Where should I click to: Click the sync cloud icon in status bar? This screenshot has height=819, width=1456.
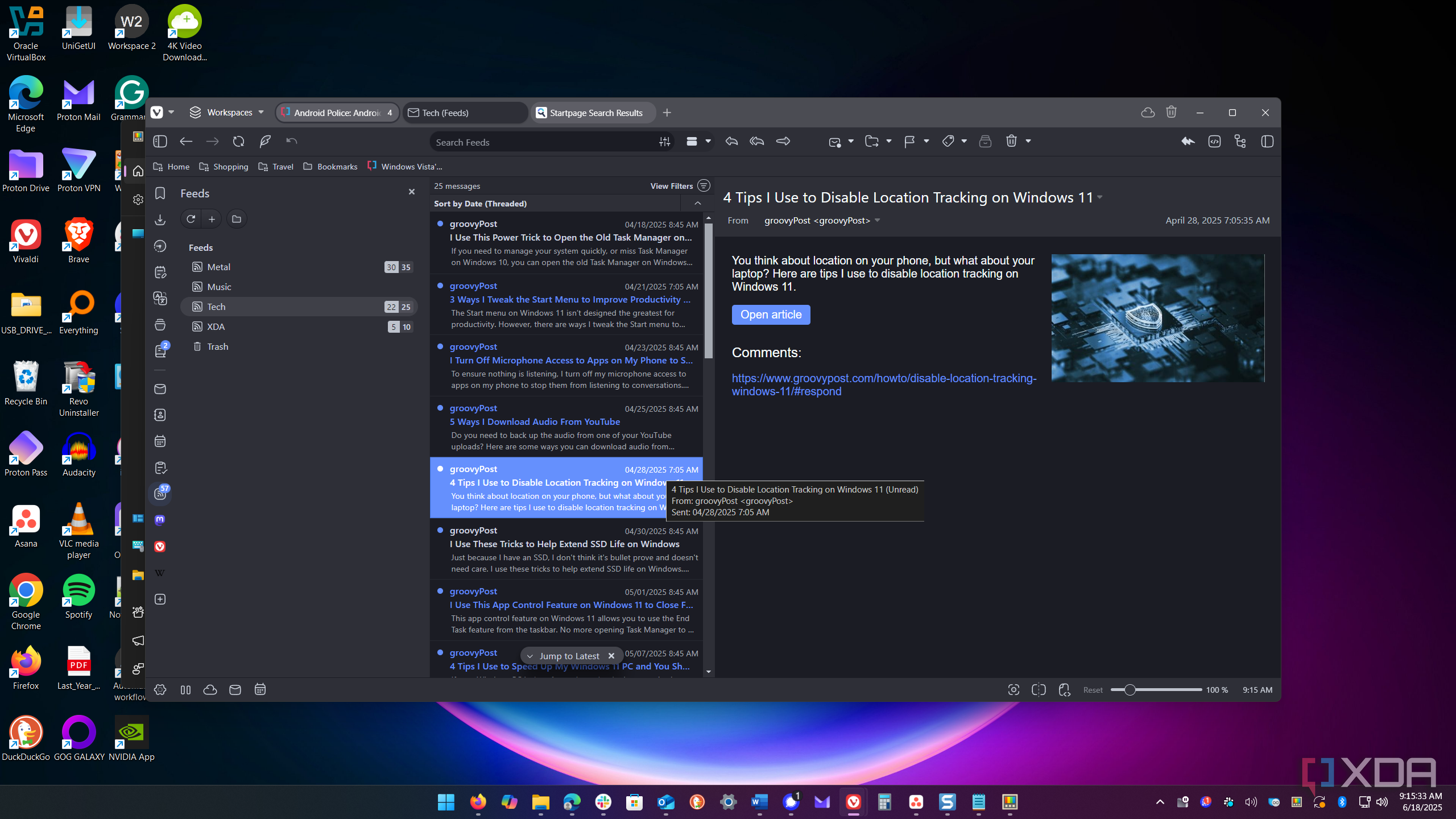tap(210, 690)
